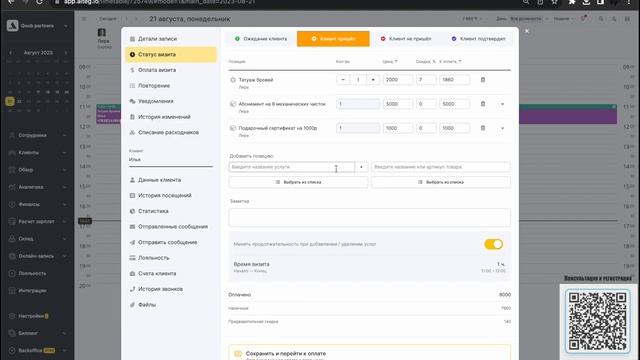Viewport: 640px width, 360px height.
Task: Expand Биллинг in left sidebar
Action: [x=38, y=333]
